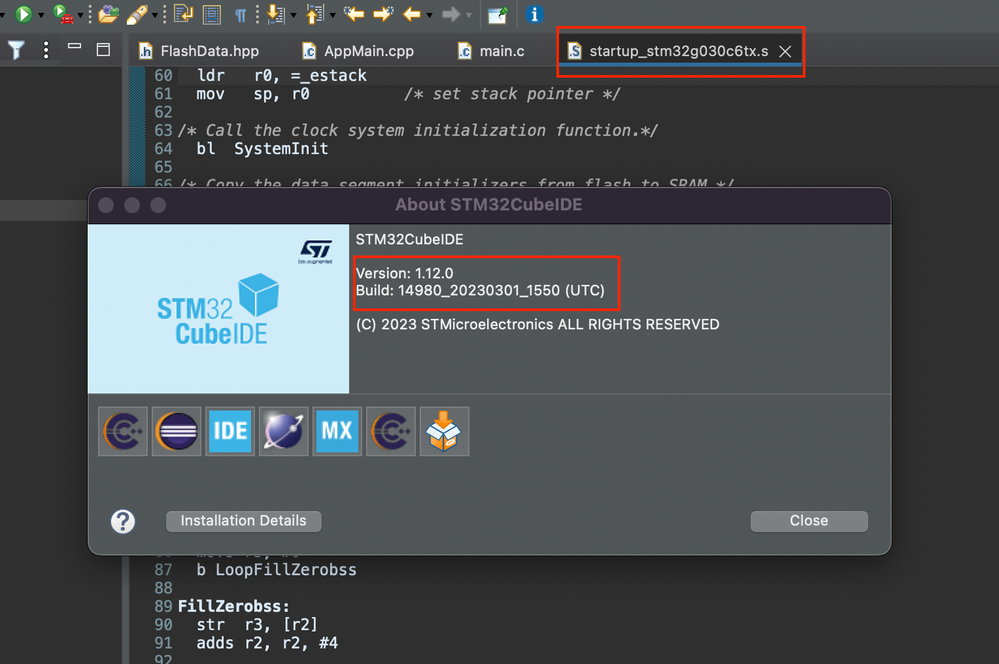The height and width of the screenshot is (664, 999).
Task: Click the first Eclipse CDT feature icon
Action: (x=122, y=431)
